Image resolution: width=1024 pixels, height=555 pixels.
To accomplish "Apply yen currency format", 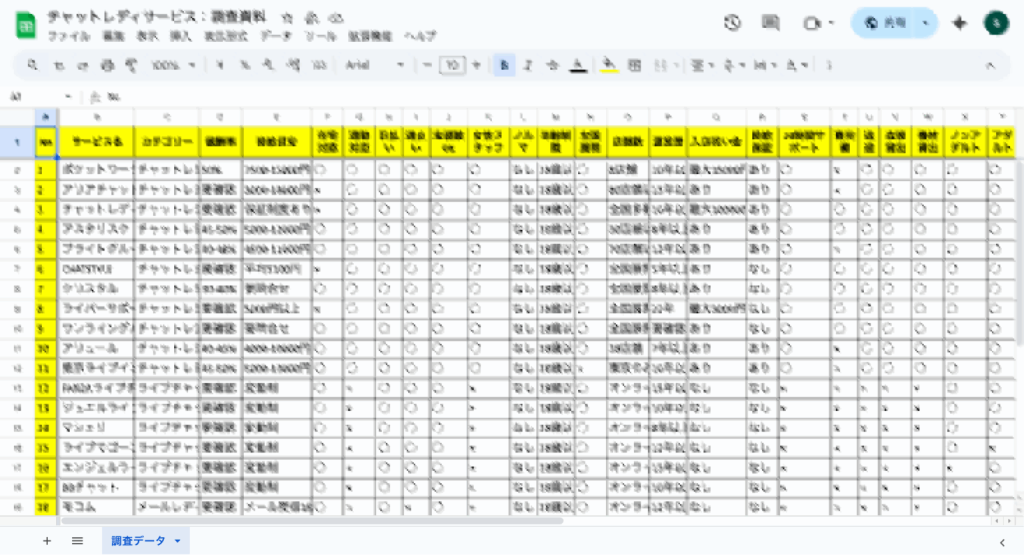I will coord(220,65).
